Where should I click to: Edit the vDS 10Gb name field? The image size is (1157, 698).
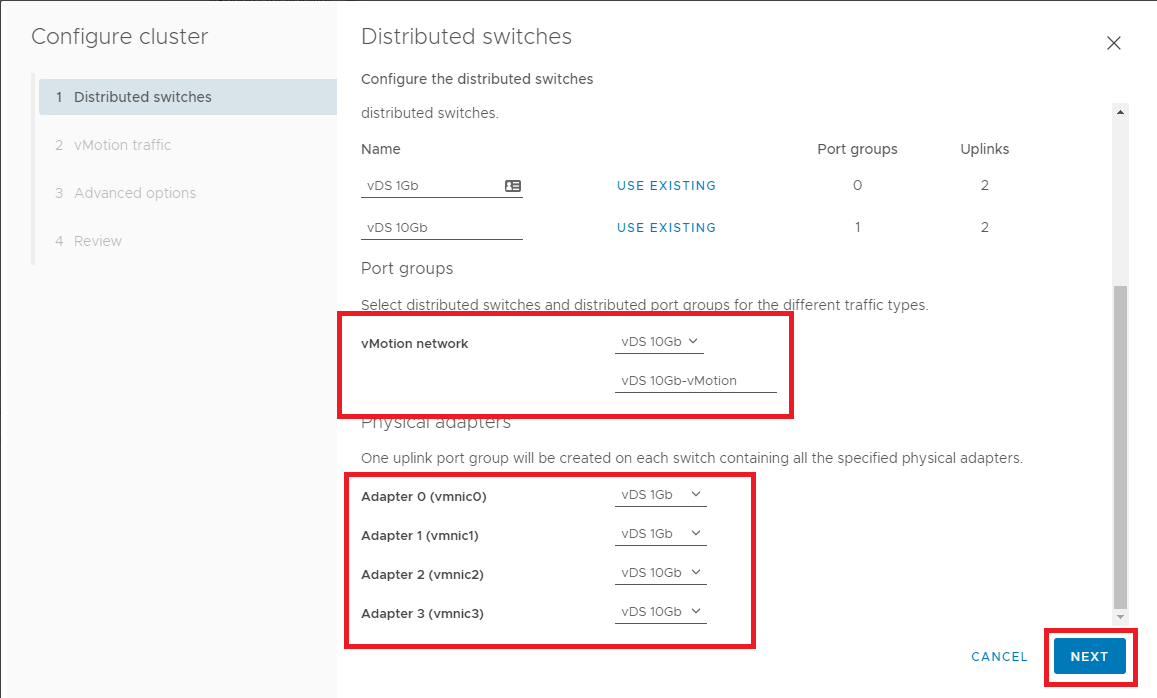click(x=440, y=228)
